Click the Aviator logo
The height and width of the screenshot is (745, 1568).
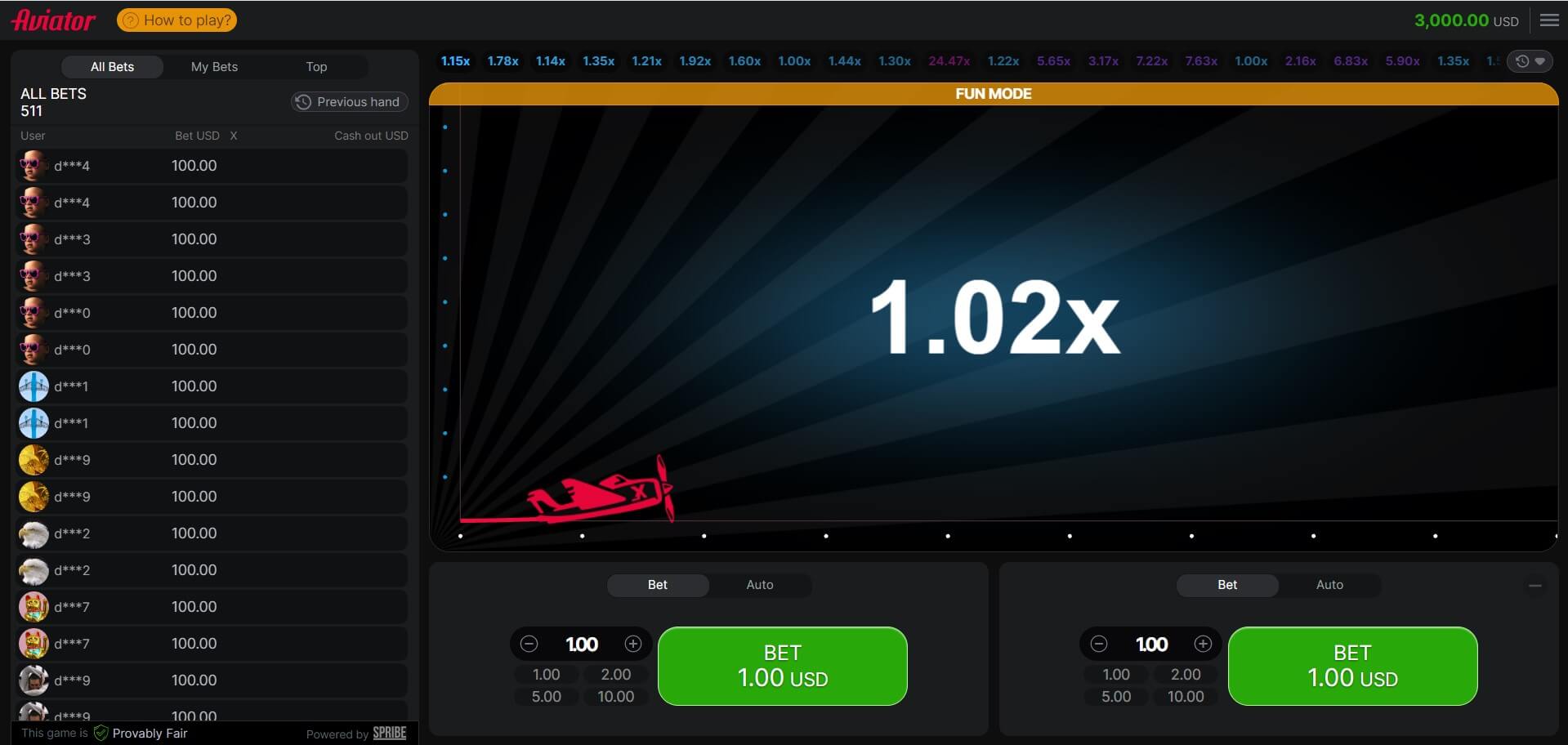pyautogui.click(x=51, y=20)
